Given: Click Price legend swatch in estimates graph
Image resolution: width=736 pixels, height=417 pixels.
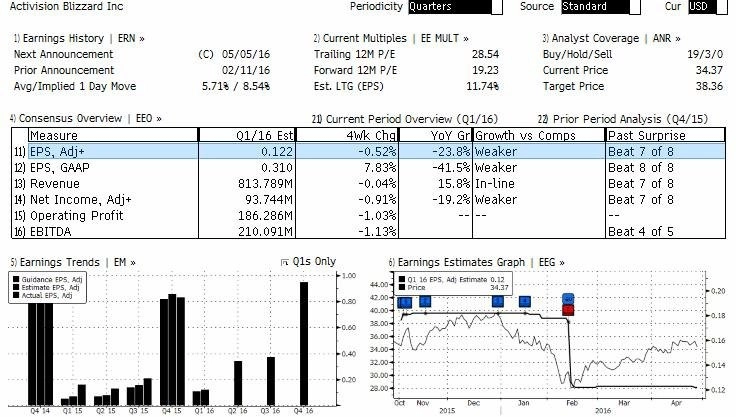Looking at the screenshot, I should click(x=402, y=287).
